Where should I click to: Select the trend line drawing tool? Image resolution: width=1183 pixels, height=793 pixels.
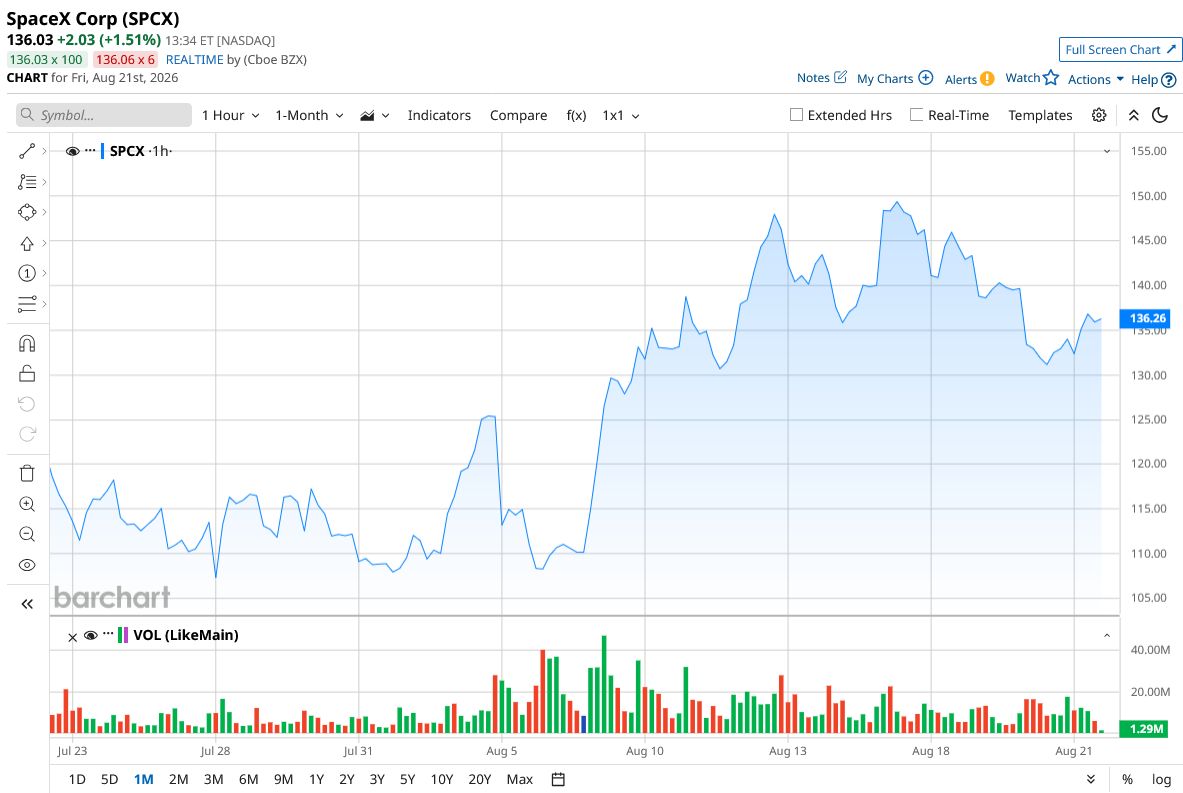click(26, 151)
